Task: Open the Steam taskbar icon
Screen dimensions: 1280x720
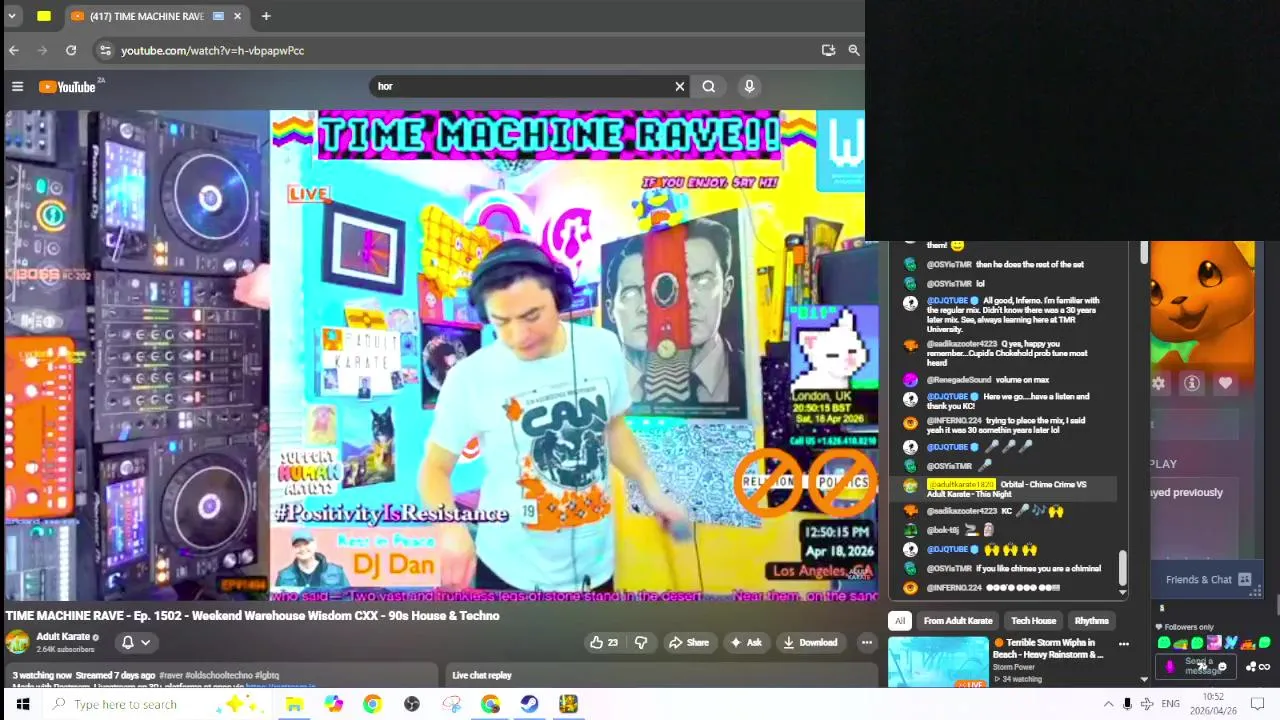Action: (x=529, y=705)
